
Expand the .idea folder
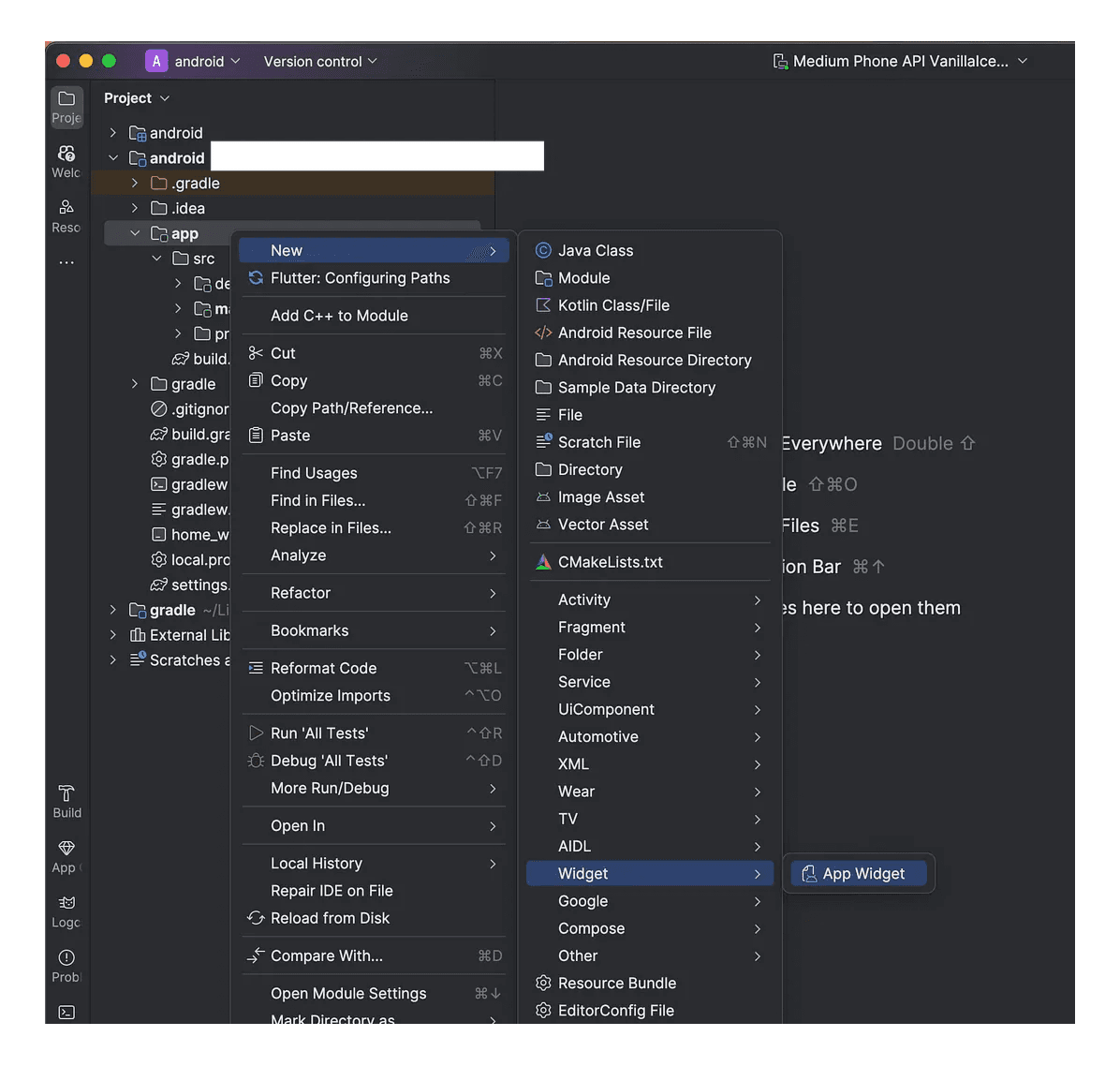[x=135, y=208]
